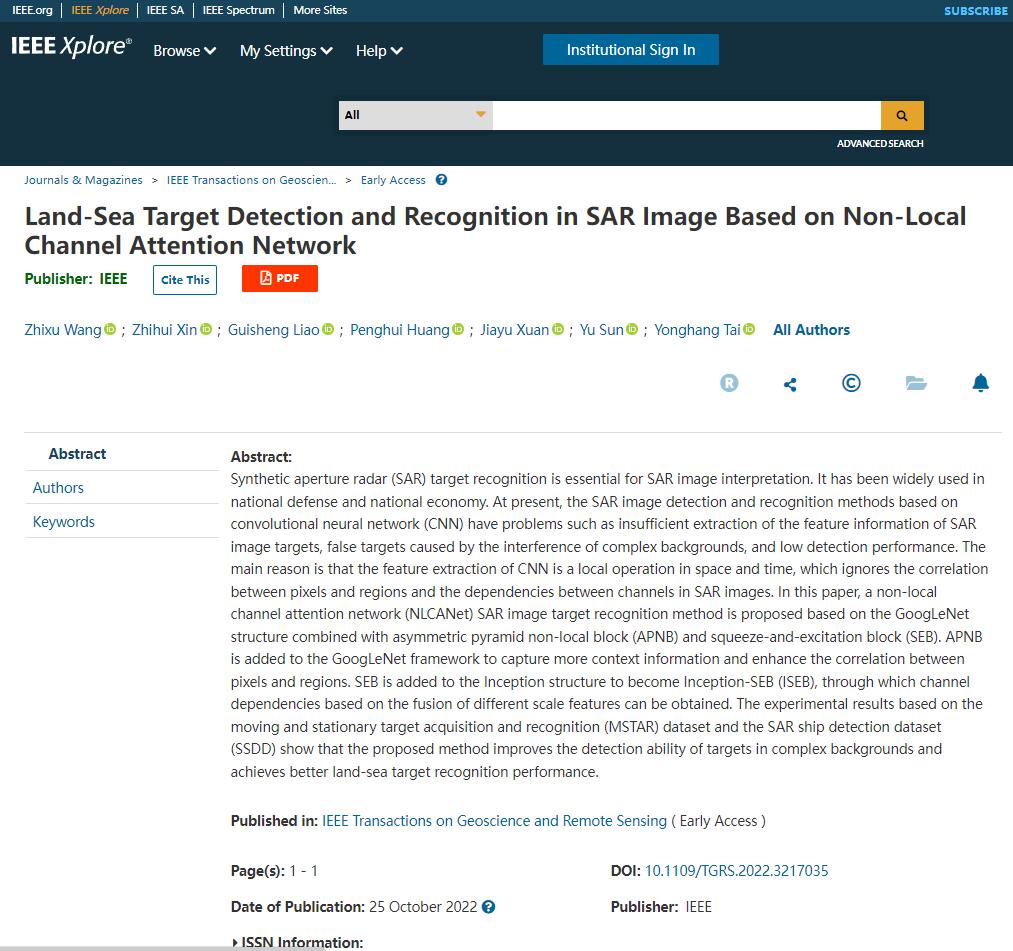Open the Rights and Permissions icon
Screen dimensions: 1013x951
pyautogui.click(x=729, y=383)
